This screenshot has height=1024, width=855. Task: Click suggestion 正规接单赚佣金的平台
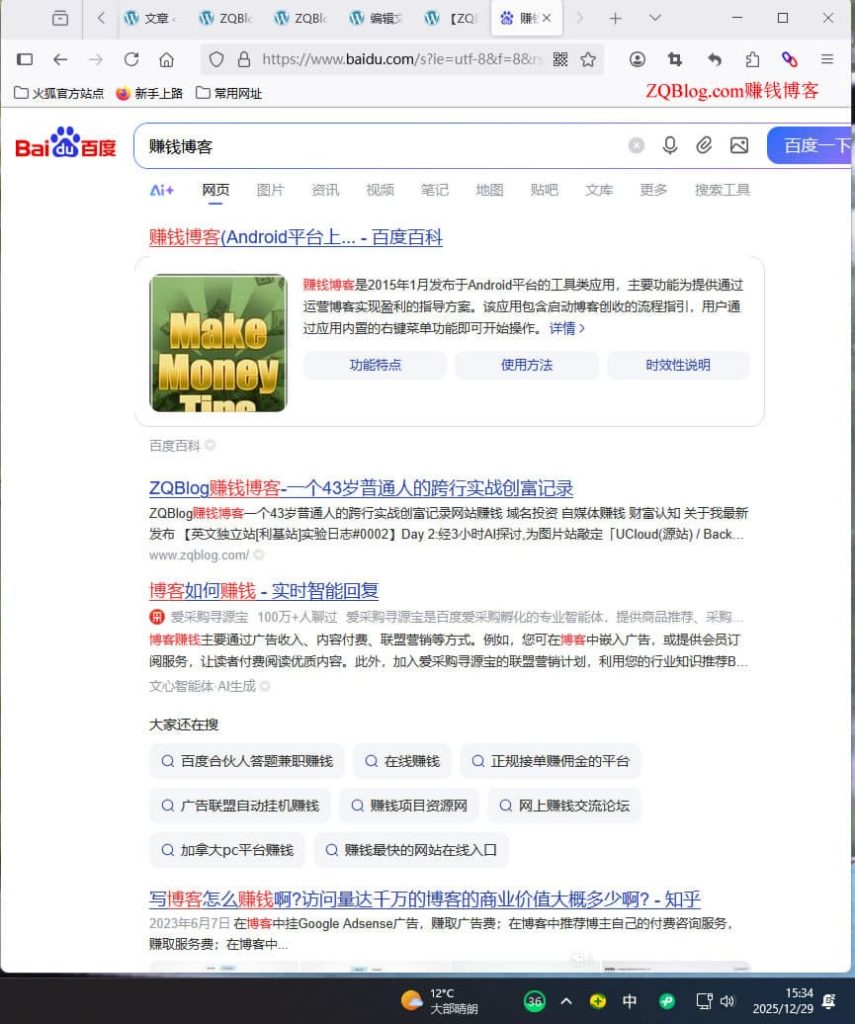[550, 761]
